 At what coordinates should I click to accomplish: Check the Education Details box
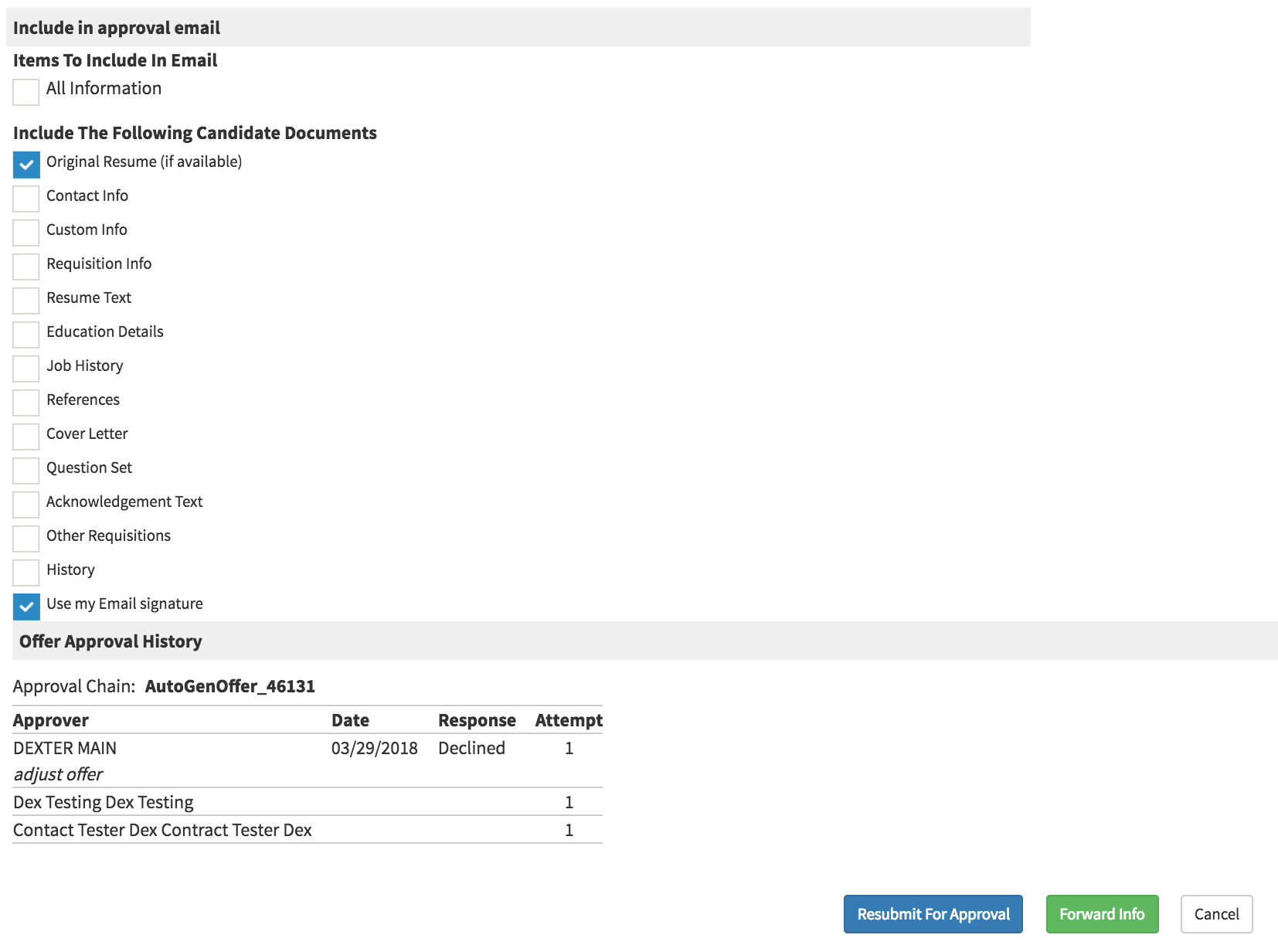pyautogui.click(x=26, y=335)
